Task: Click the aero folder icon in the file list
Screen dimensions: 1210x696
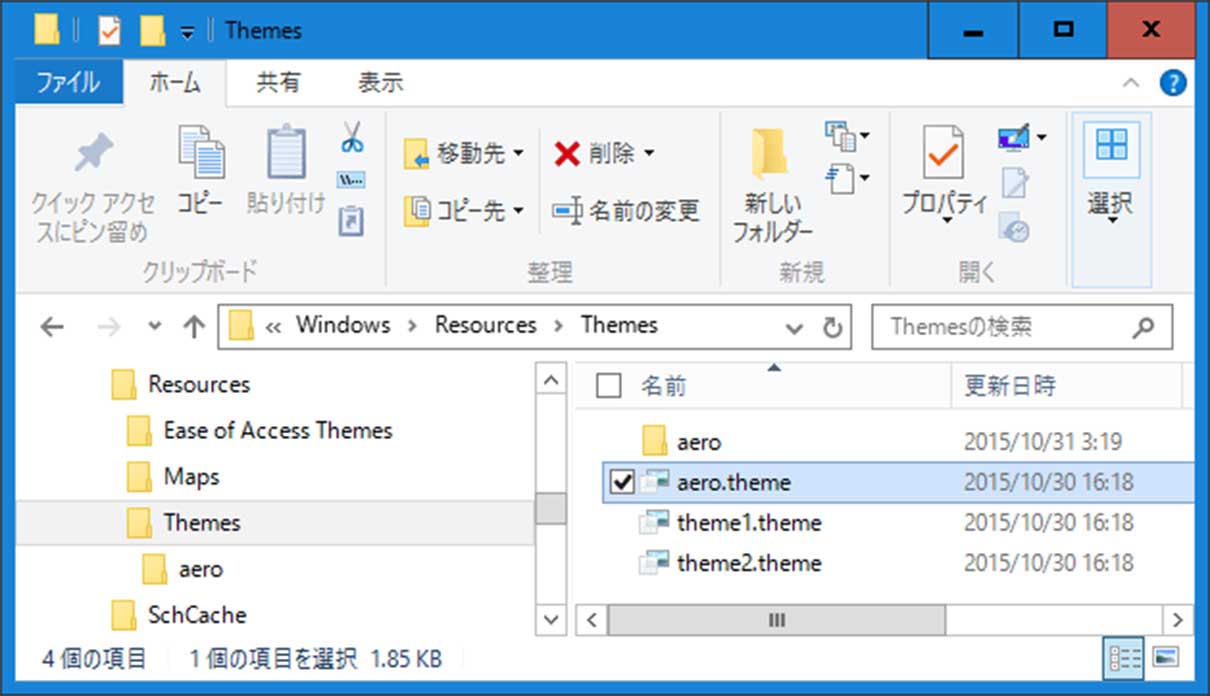Action: (x=654, y=440)
